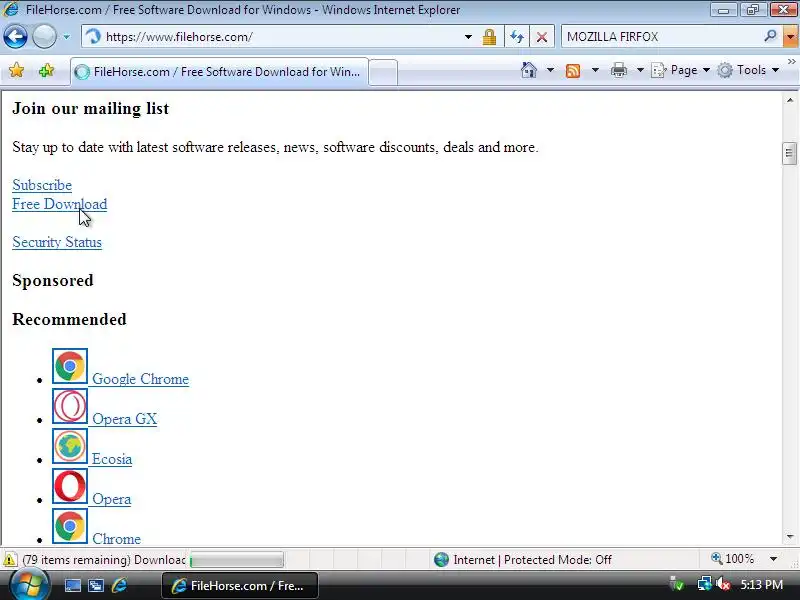
Task: Expand the address bar history dropdown
Action: coord(468,37)
